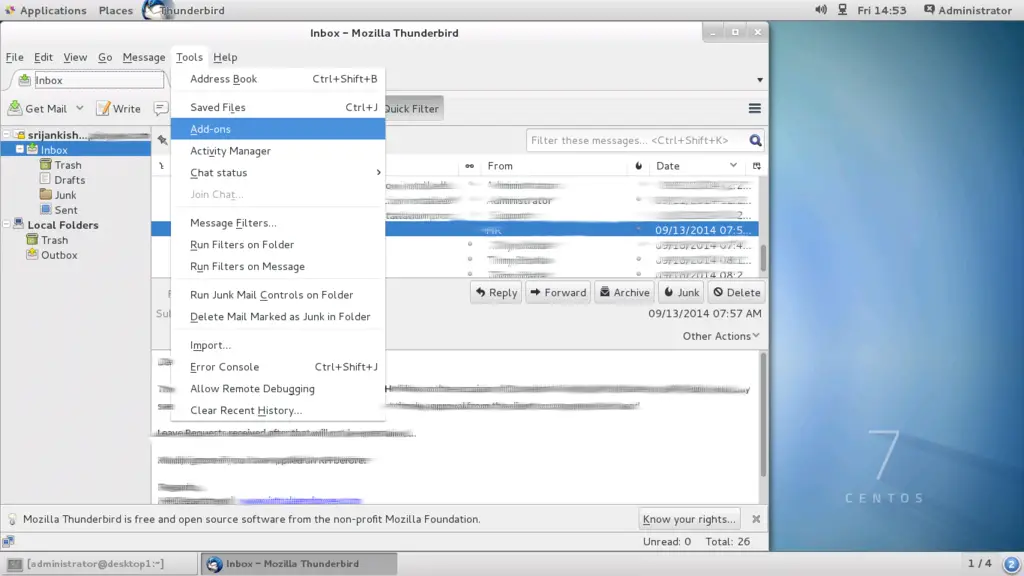Click the Inbox tab
The width and height of the screenshot is (1024, 576).
coord(90,80)
